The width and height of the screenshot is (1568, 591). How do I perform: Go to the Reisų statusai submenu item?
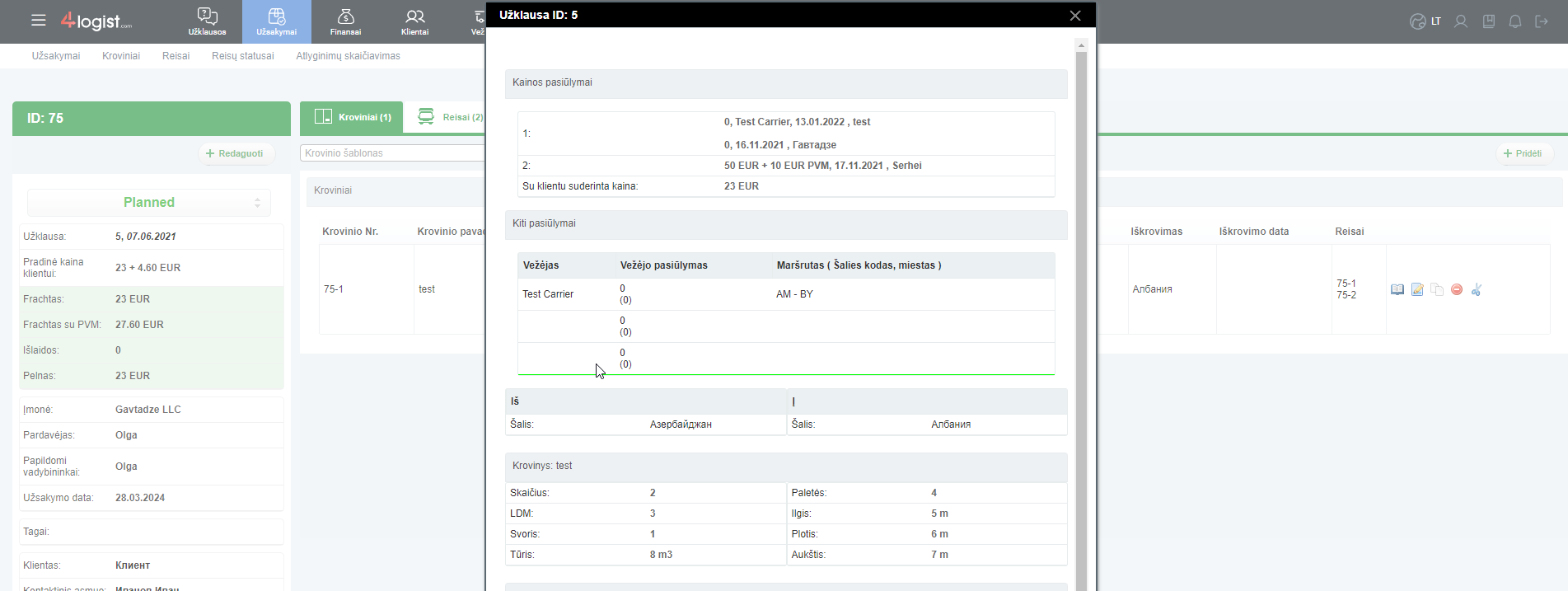coord(243,56)
